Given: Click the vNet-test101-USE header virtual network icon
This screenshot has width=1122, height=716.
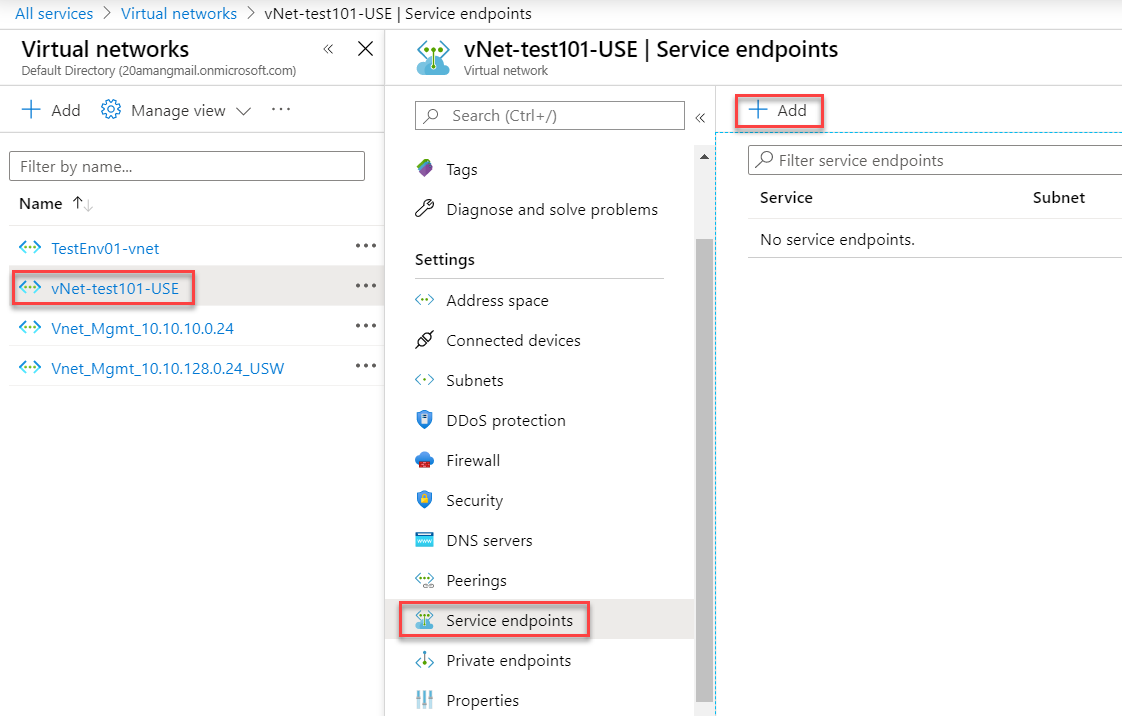Looking at the screenshot, I should tap(433, 58).
